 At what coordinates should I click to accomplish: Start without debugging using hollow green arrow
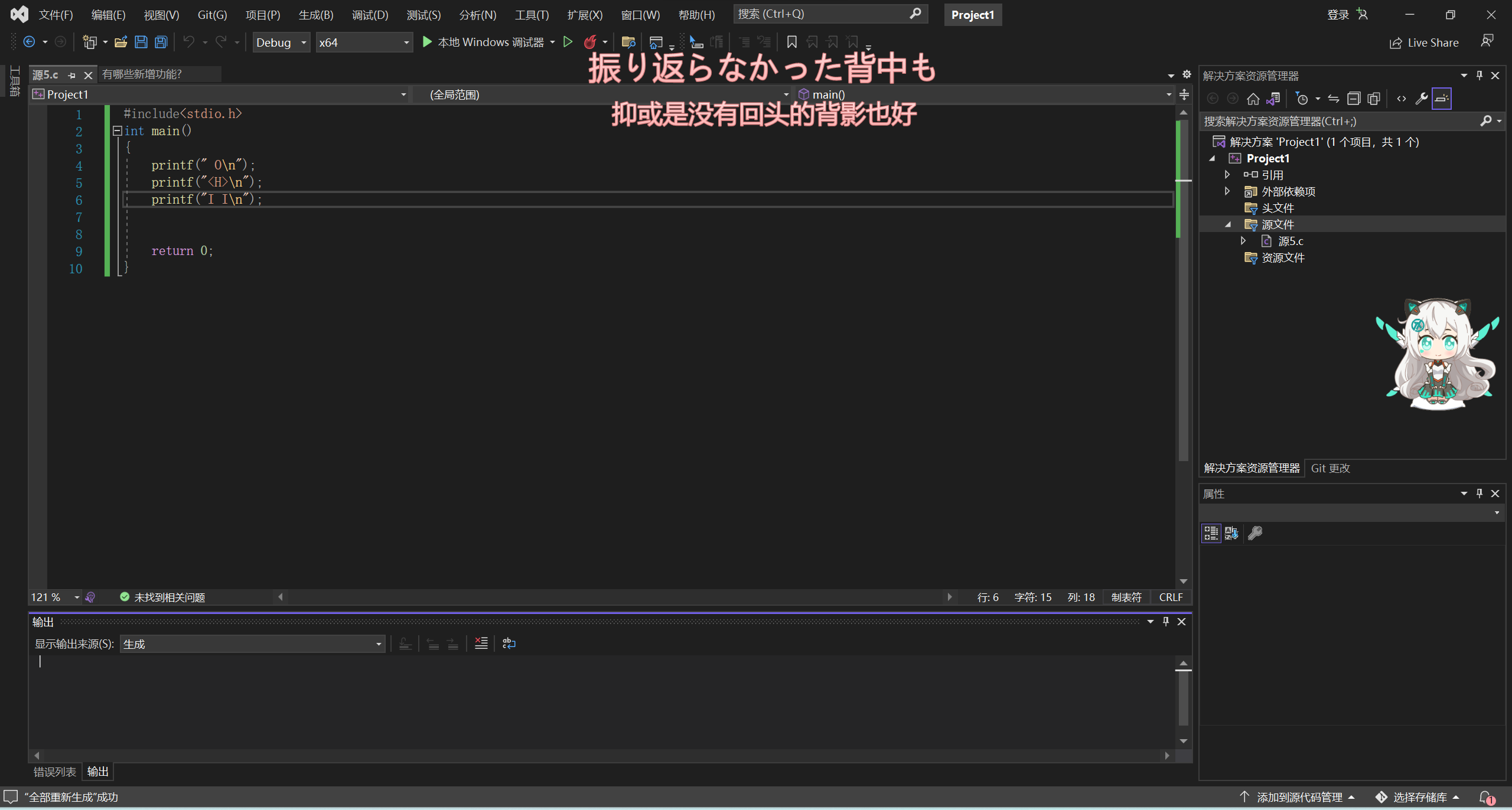pyautogui.click(x=568, y=42)
